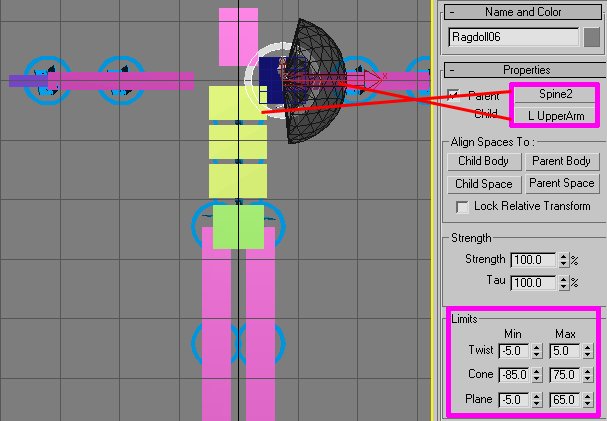Image resolution: width=607 pixels, height=421 pixels.
Task: Select the top yellow spine box
Action: (237, 103)
